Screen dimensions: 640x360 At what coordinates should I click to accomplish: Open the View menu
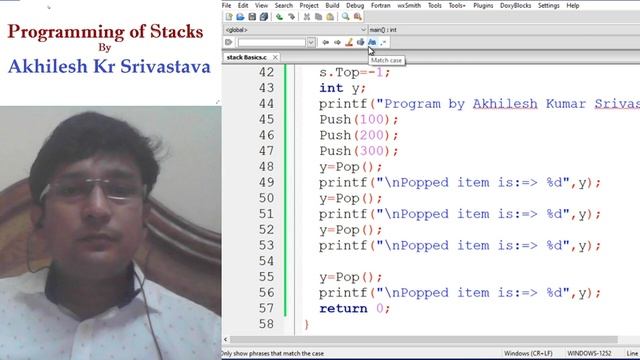coord(261,6)
